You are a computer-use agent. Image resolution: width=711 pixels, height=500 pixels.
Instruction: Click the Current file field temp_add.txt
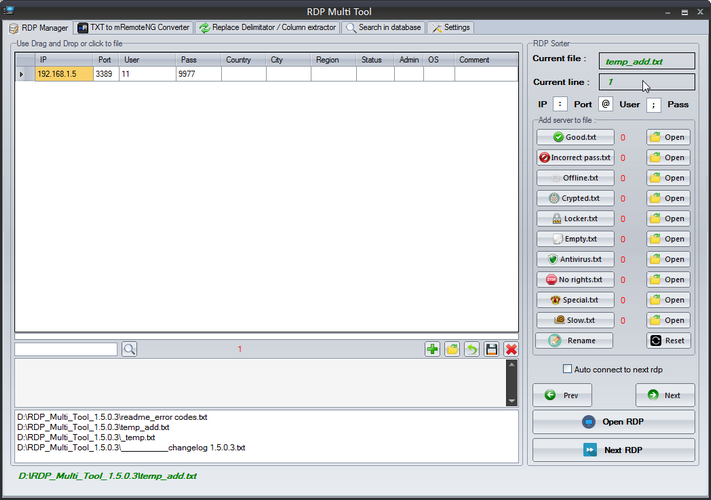point(647,61)
